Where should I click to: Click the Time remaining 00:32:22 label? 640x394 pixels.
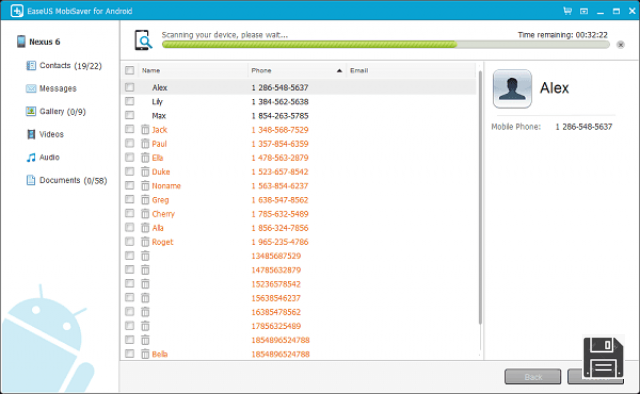point(563,35)
